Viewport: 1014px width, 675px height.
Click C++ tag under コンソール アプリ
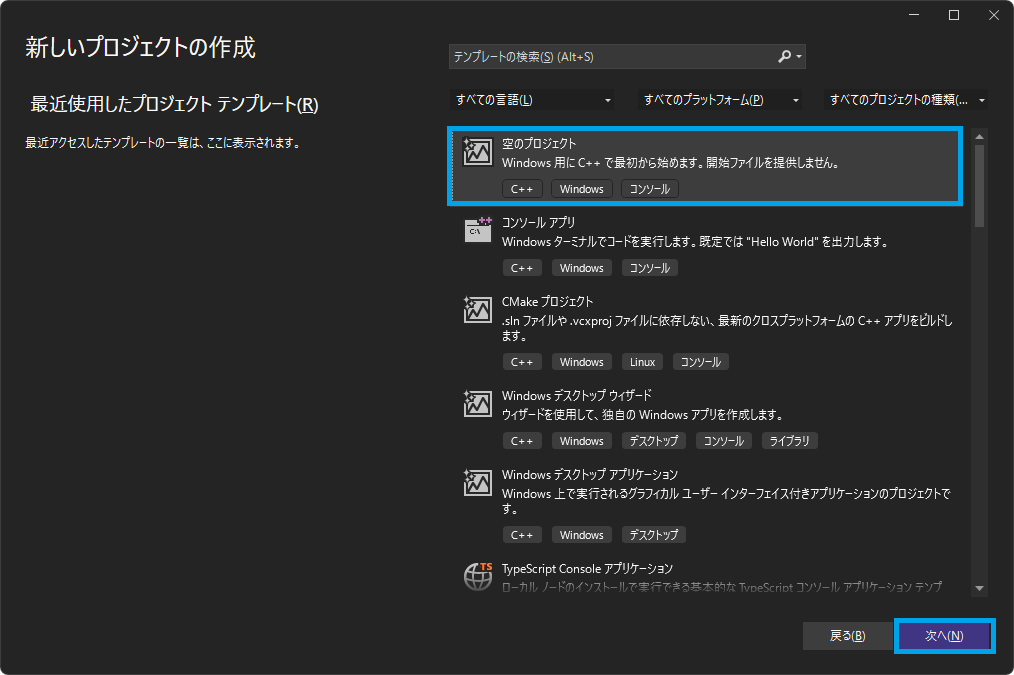pos(522,268)
